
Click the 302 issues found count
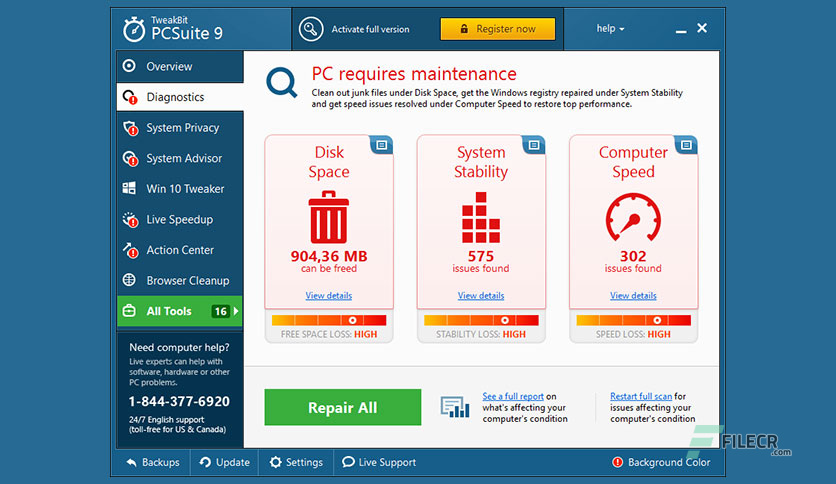(x=633, y=256)
